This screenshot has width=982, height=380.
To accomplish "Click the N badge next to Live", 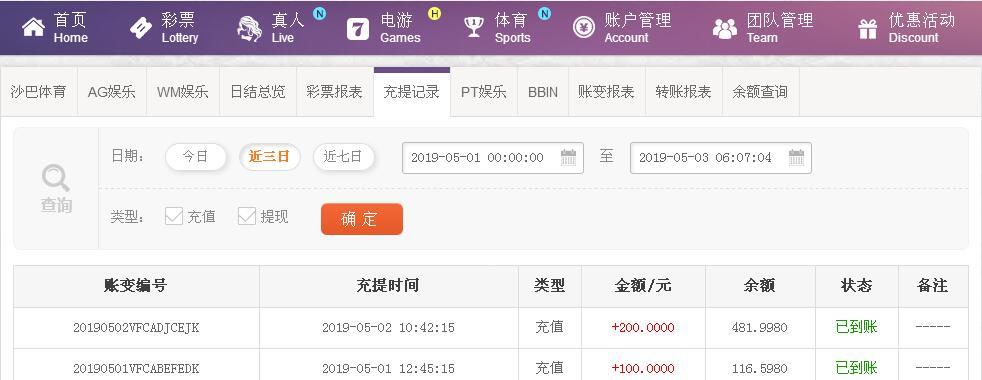I will point(319,13).
